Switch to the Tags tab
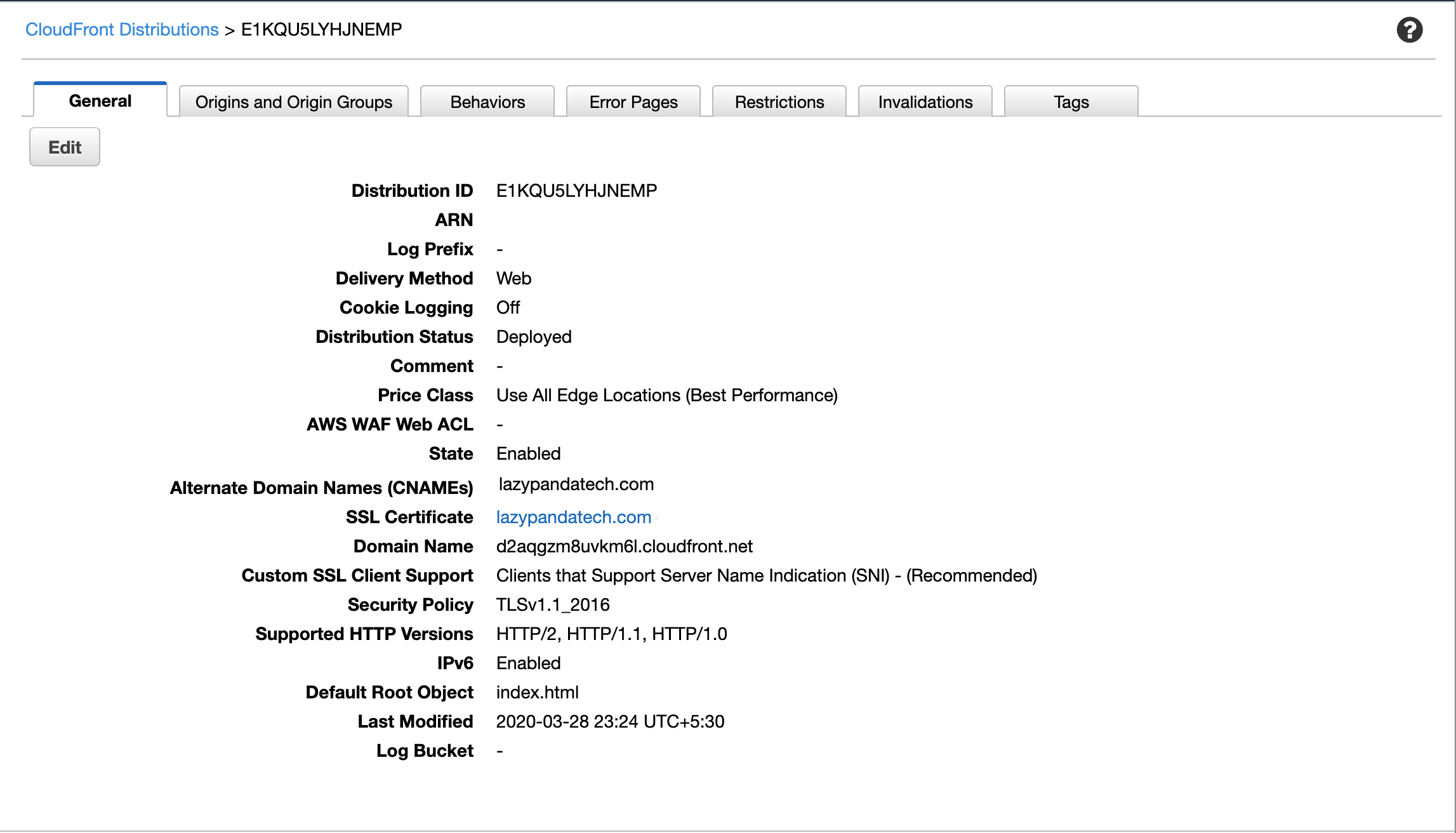 coord(1071,102)
